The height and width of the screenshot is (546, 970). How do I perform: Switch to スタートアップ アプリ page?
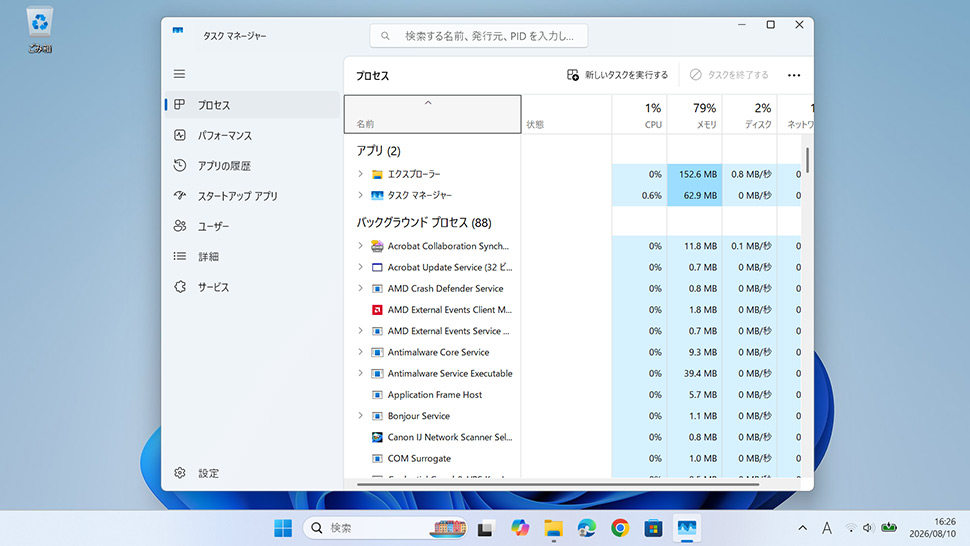252,196
